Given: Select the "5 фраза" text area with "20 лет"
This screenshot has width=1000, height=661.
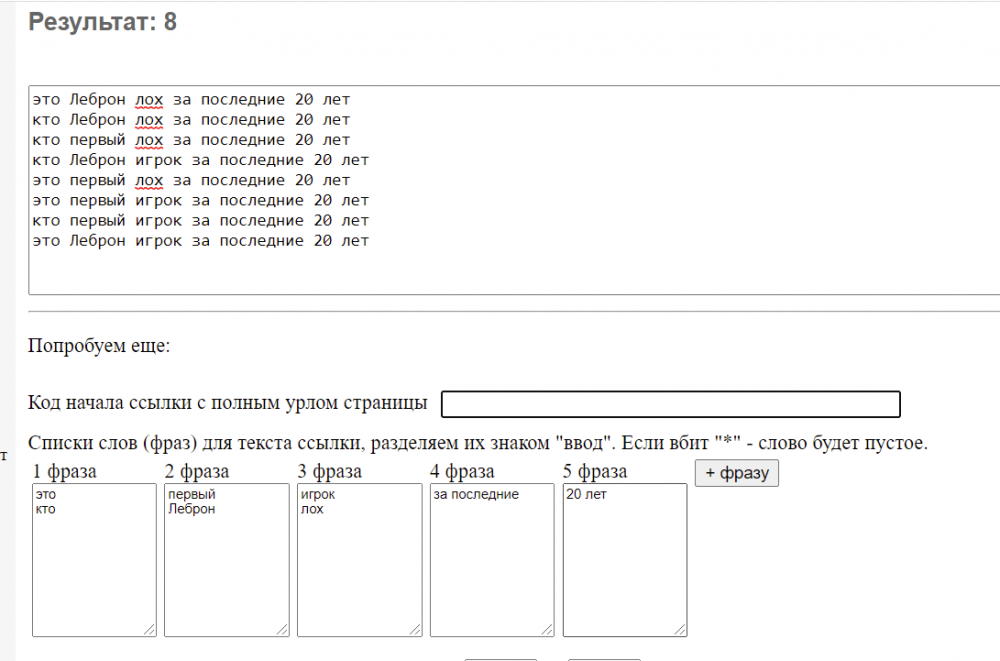Looking at the screenshot, I should coord(624,560).
